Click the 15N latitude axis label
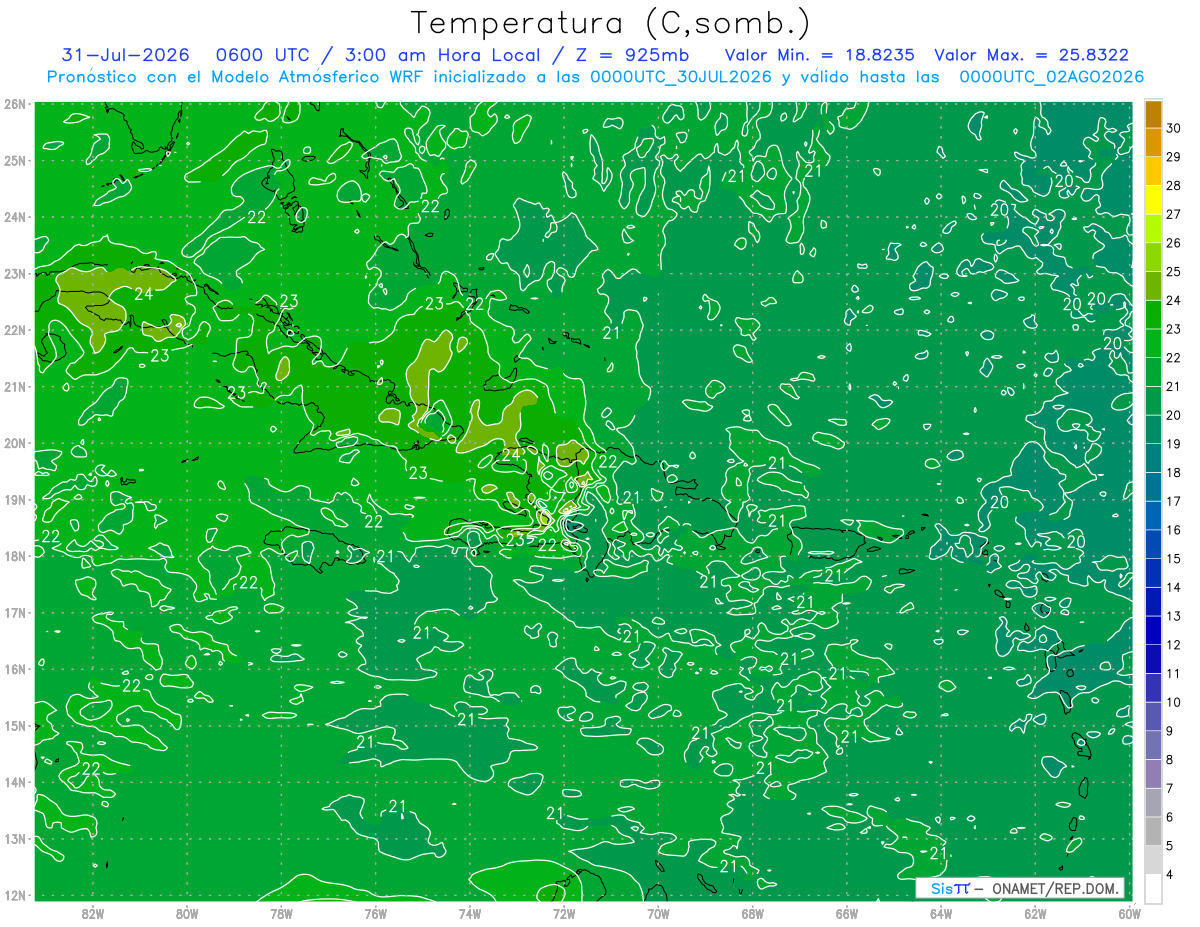Screen dimensions: 1200x927 point(14,725)
